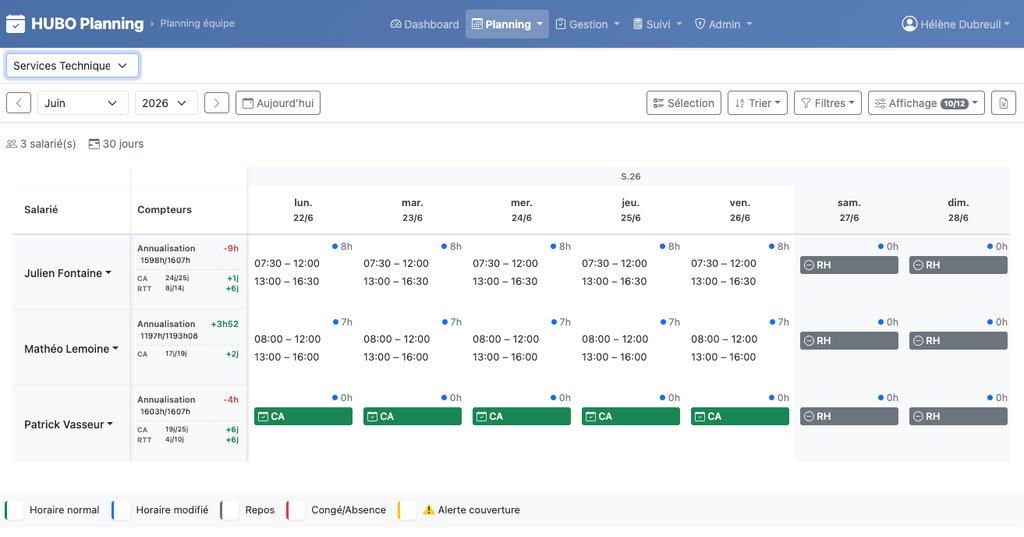
Task: Click Mathéo Lemoine's Annualisation +3h52 counter
Action: 188,330
